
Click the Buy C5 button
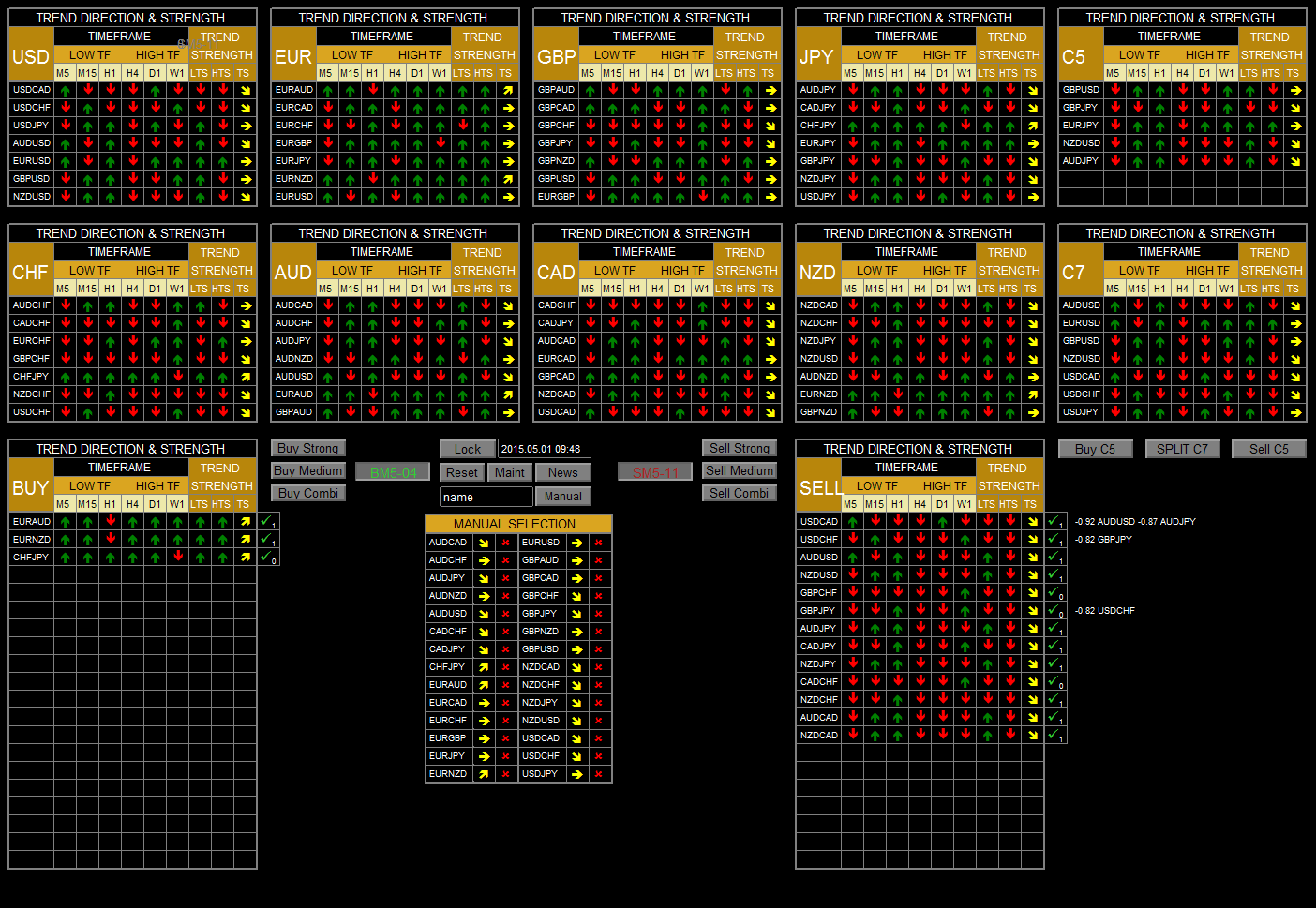[1095, 450]
